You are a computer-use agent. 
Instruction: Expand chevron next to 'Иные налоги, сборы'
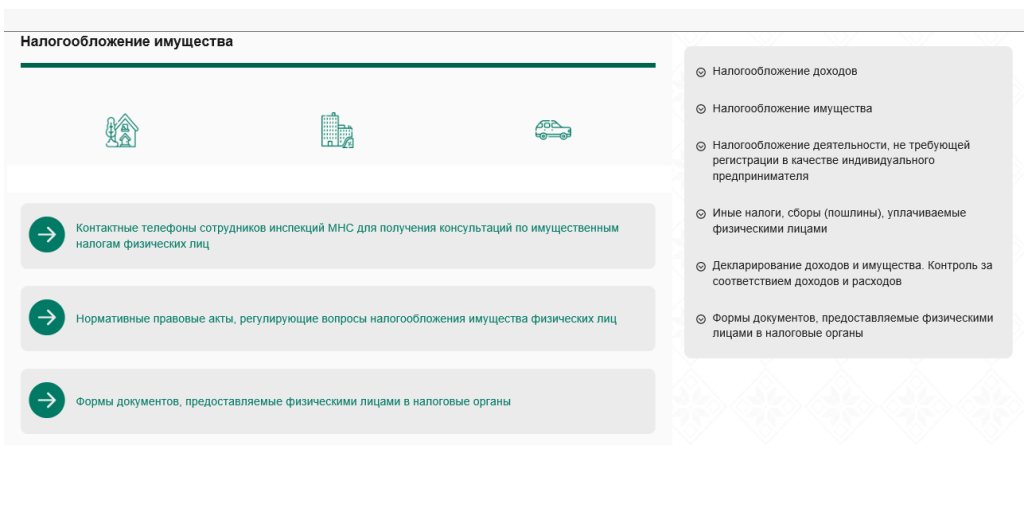701,213
